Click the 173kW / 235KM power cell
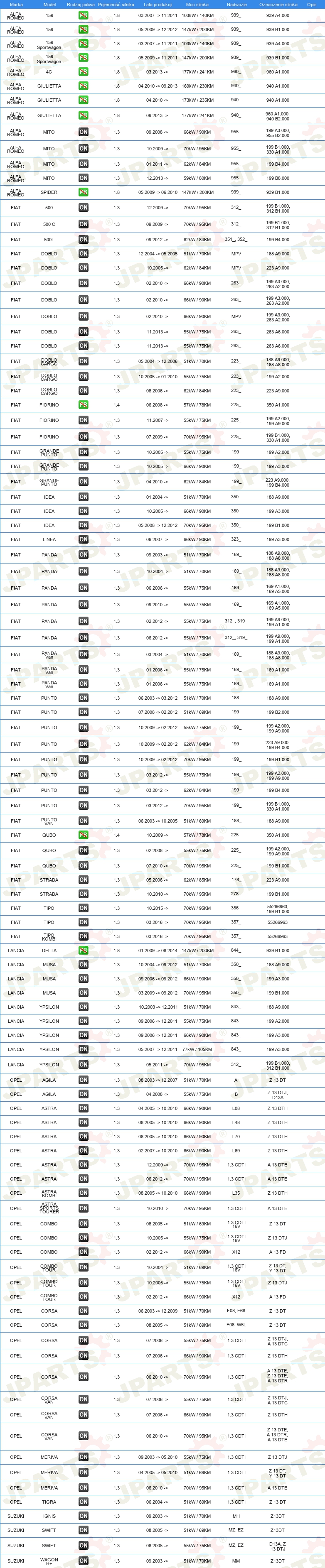The width and height of the screenshot is (325, 1568). pos(197,100)
